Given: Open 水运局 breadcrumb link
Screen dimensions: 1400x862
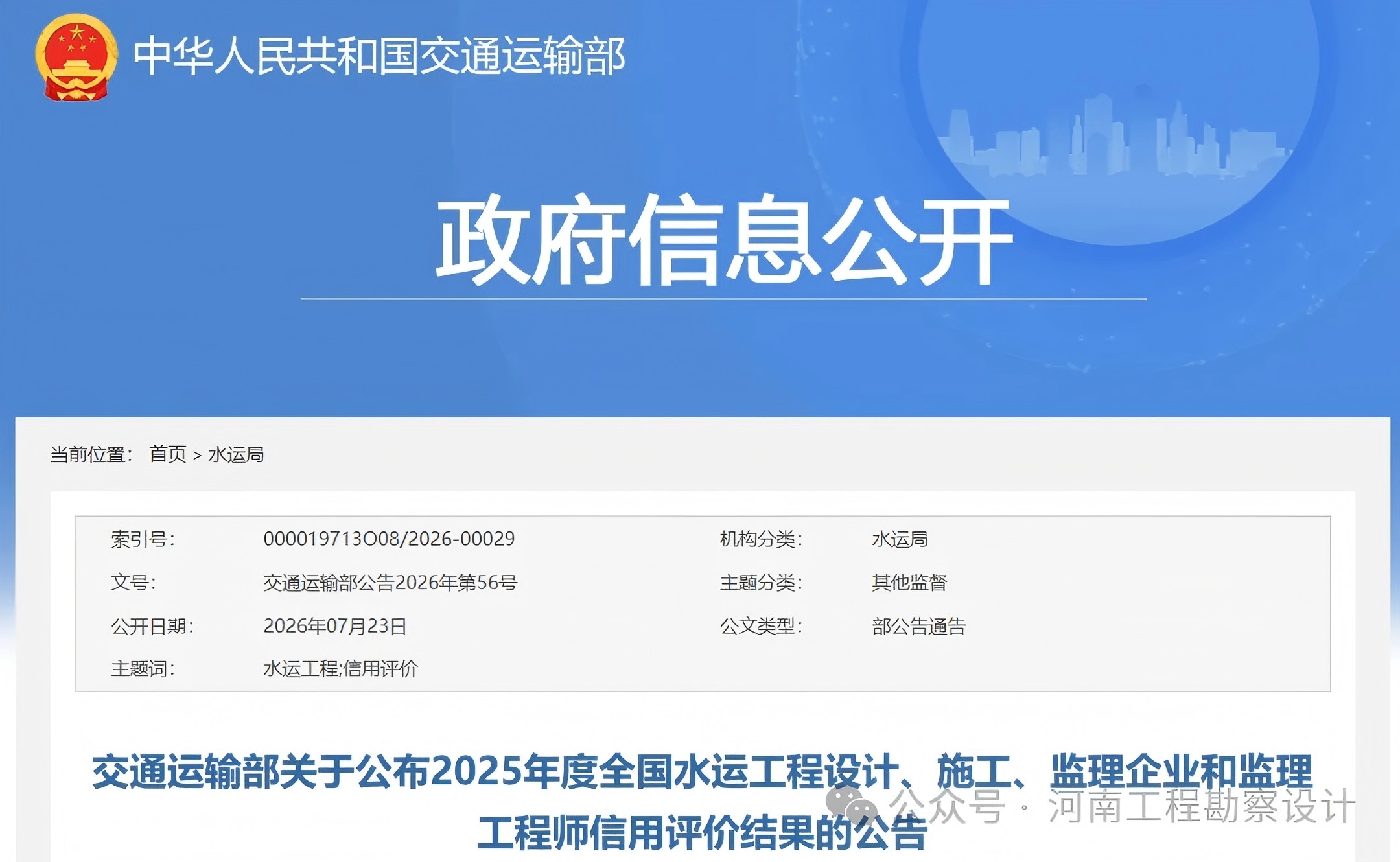Looking at the screenshot, I should point(236,454).
